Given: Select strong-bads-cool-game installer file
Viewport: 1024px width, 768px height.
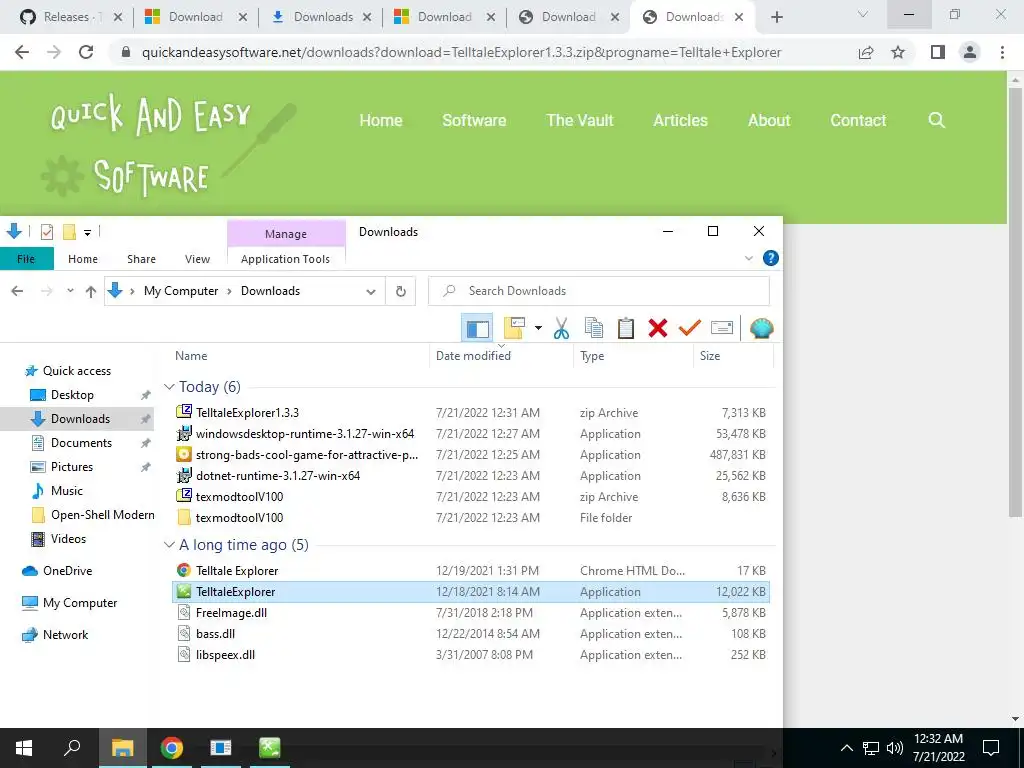Looking at the screenshot, I should tap(470, 455).
